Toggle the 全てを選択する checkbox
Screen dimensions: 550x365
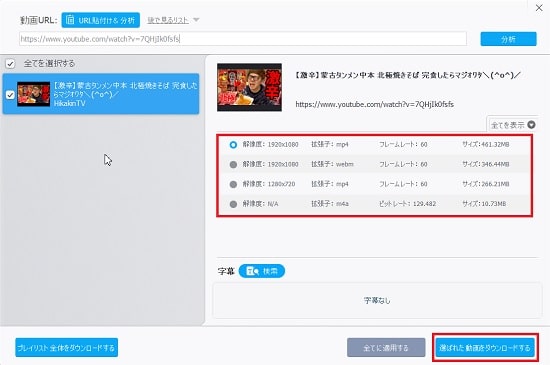(10, 64)
